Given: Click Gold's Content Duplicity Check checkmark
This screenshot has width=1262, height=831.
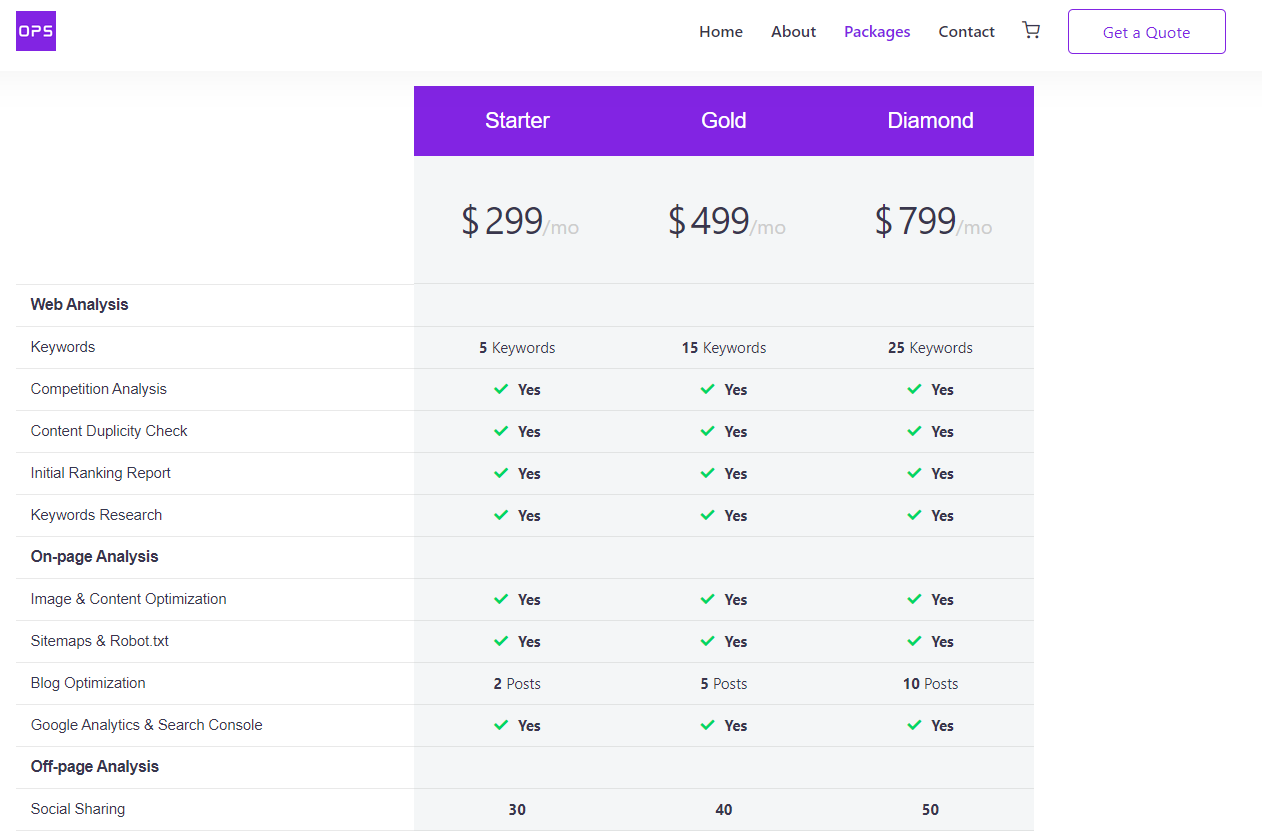Looking at the screenshot, I should pos(708,431).
